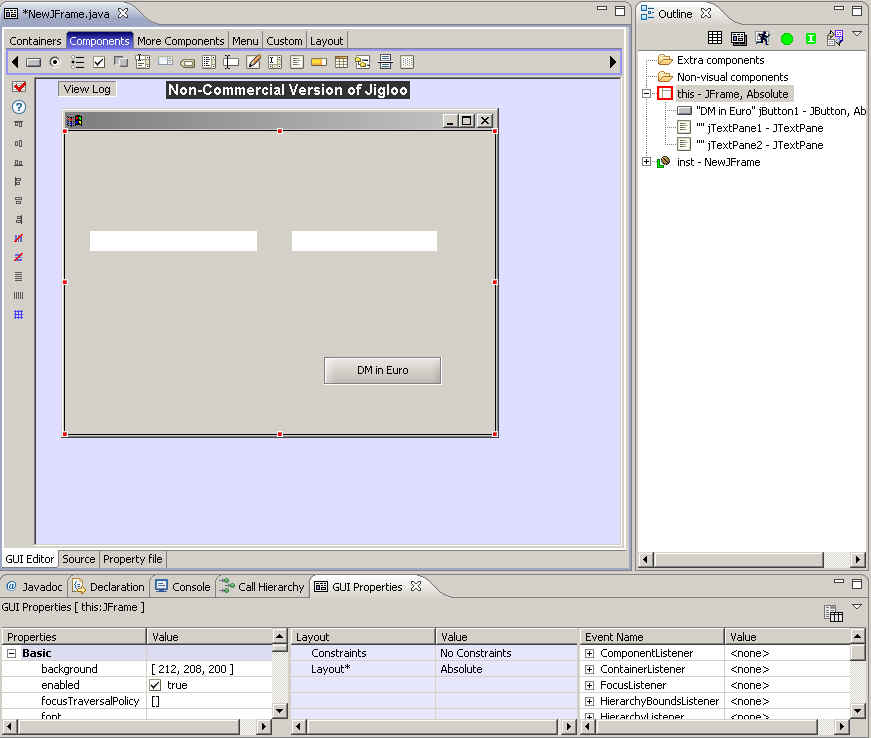The image size is (871, 738).
Task: Open the Outline view dropdown menu
Action: [858, 34]
